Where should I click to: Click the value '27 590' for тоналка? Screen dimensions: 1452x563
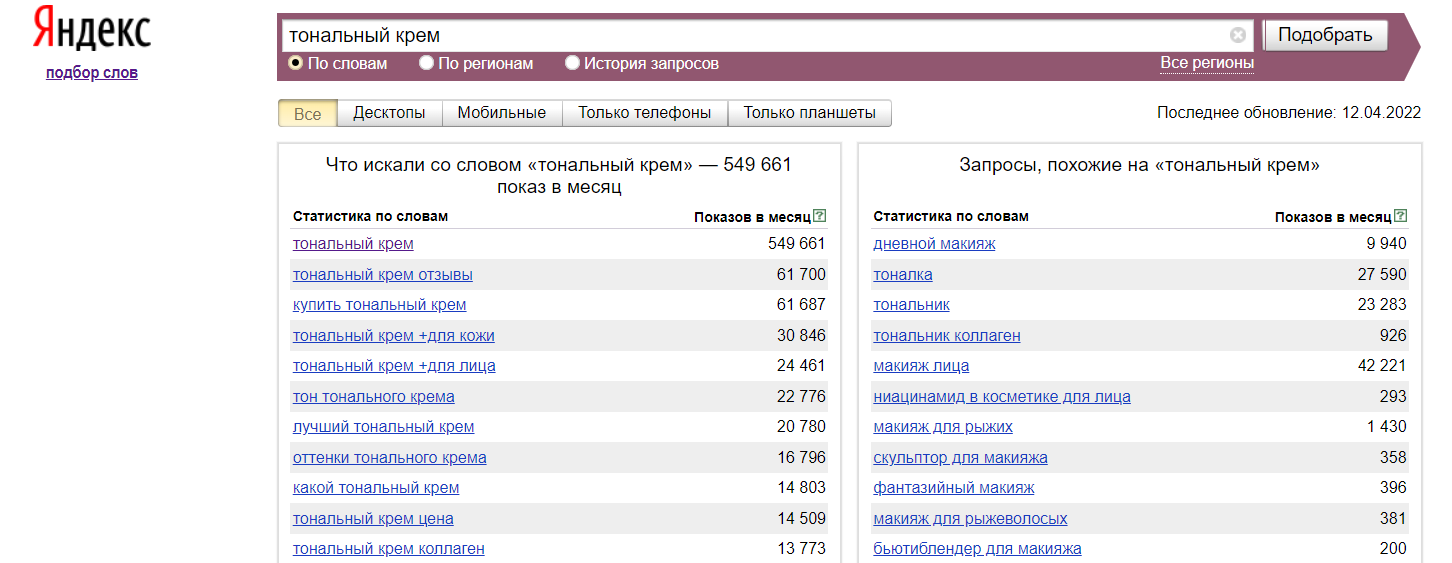point(1382,274)
